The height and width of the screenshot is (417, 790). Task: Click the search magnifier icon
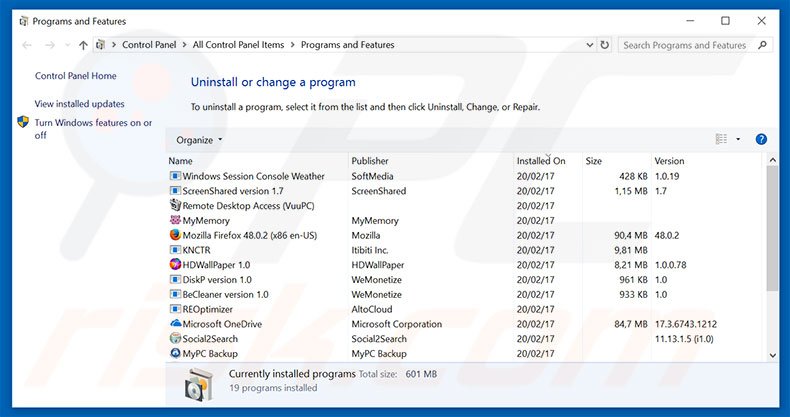(763, 45)
